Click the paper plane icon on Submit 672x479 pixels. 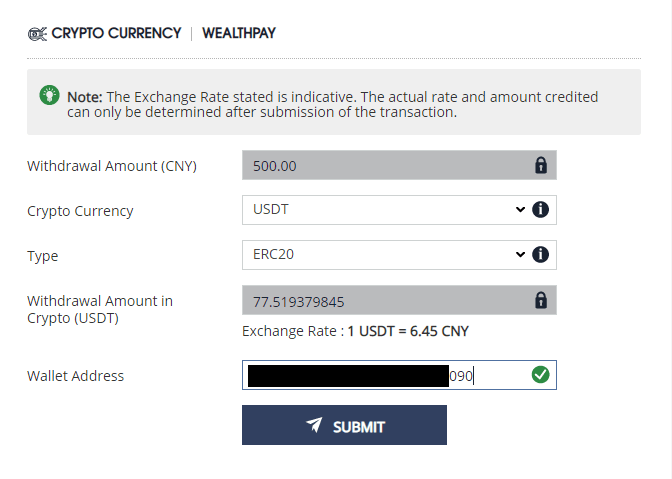click(x=315, y=426)
